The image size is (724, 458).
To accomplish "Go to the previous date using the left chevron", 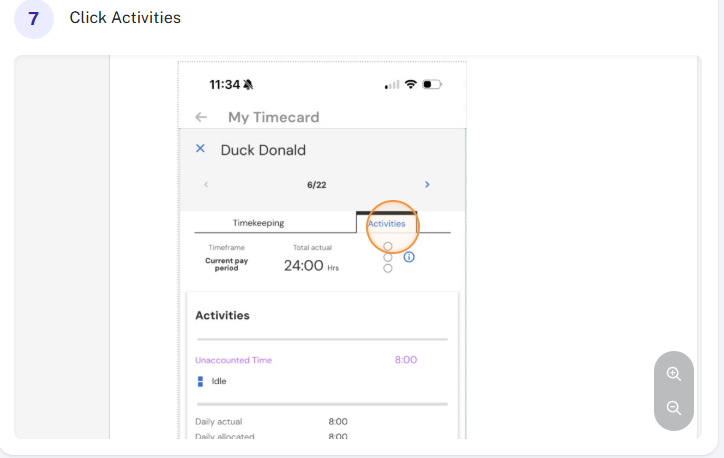I will (x=206, y=185).
